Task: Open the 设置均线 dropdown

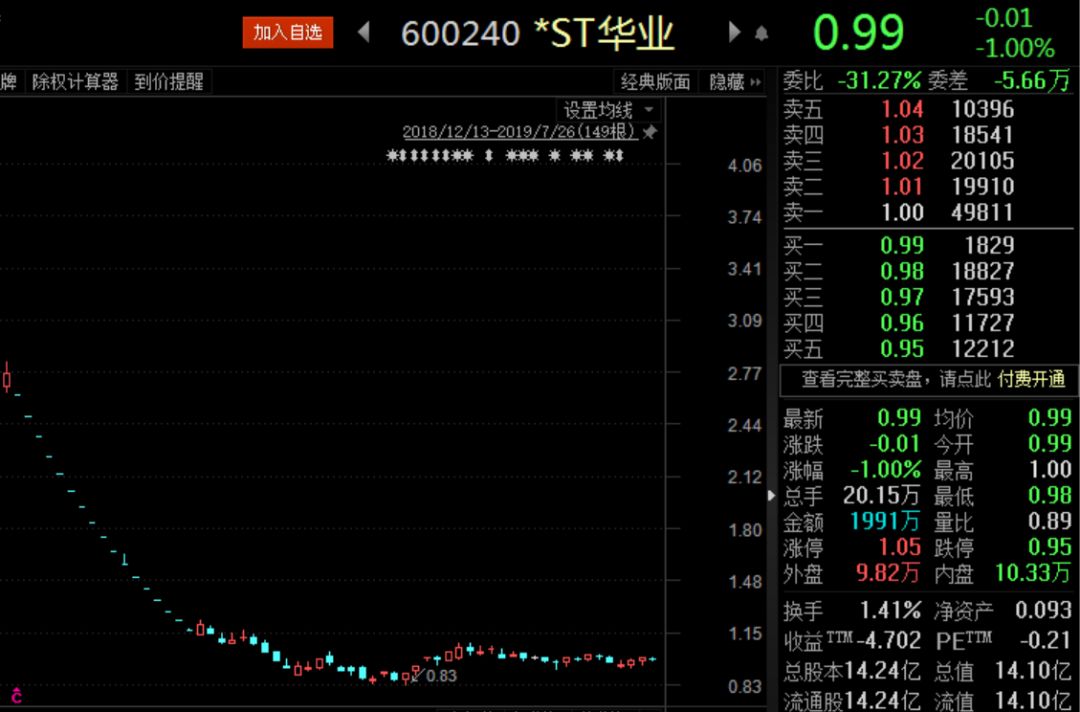Action: tap(608, 110)
